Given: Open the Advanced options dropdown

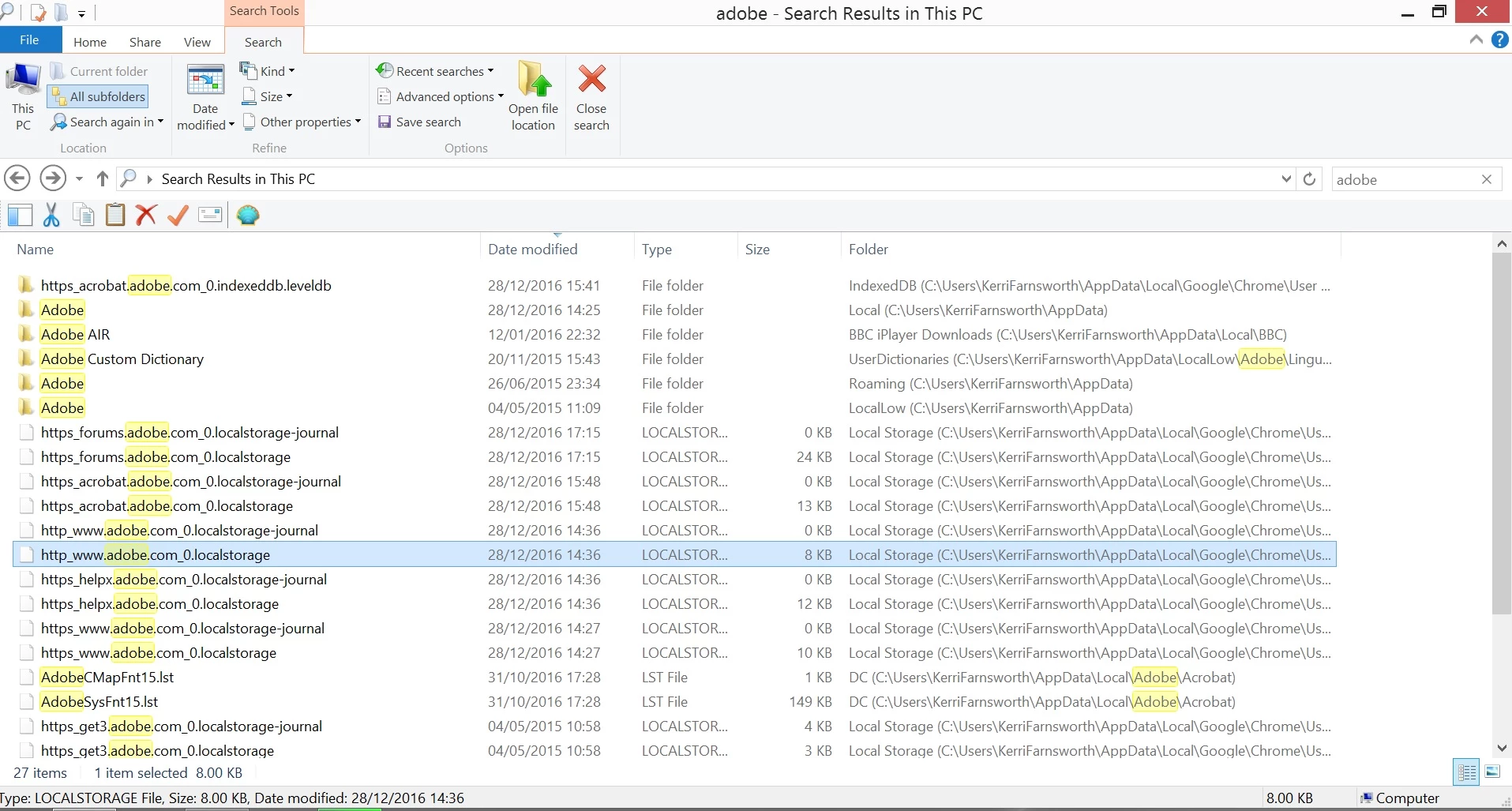Looking at the screenshot, I should [x=441, y=96].
